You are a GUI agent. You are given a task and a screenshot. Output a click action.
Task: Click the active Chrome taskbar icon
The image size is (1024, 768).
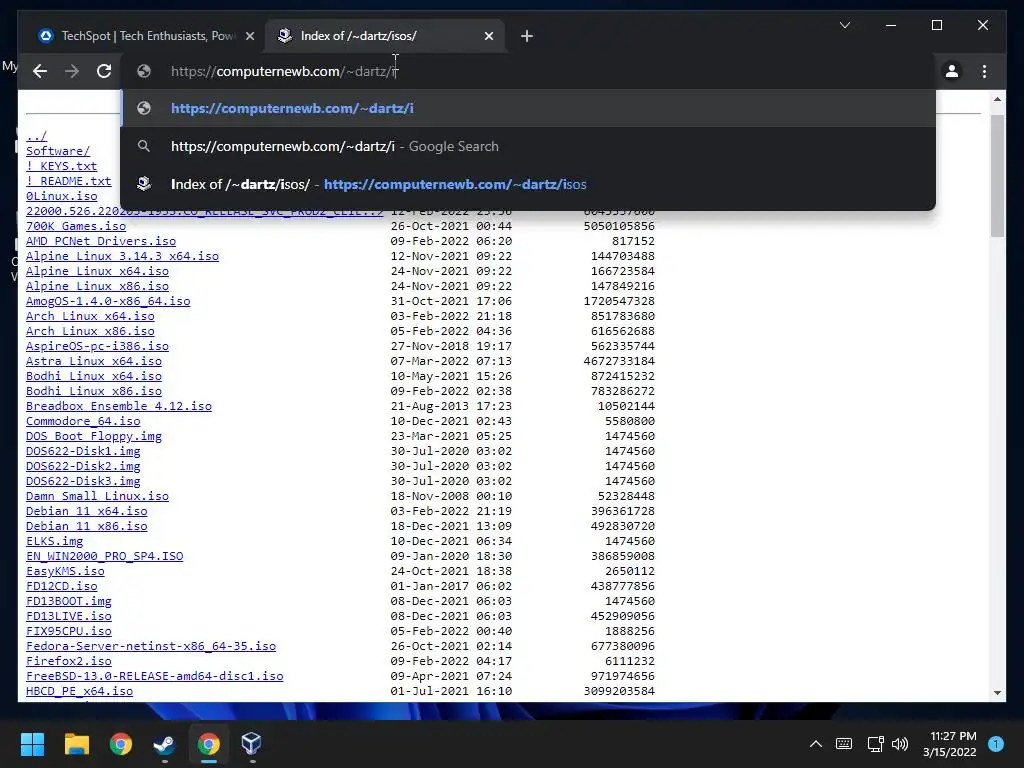coord(208,744)
